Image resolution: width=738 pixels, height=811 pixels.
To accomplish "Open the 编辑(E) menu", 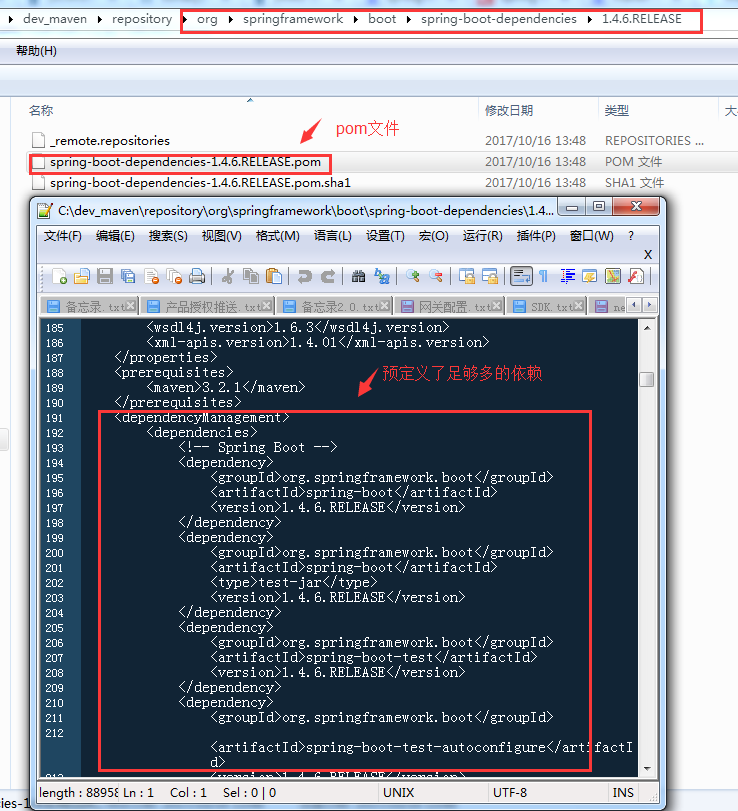I will (115, 236).
